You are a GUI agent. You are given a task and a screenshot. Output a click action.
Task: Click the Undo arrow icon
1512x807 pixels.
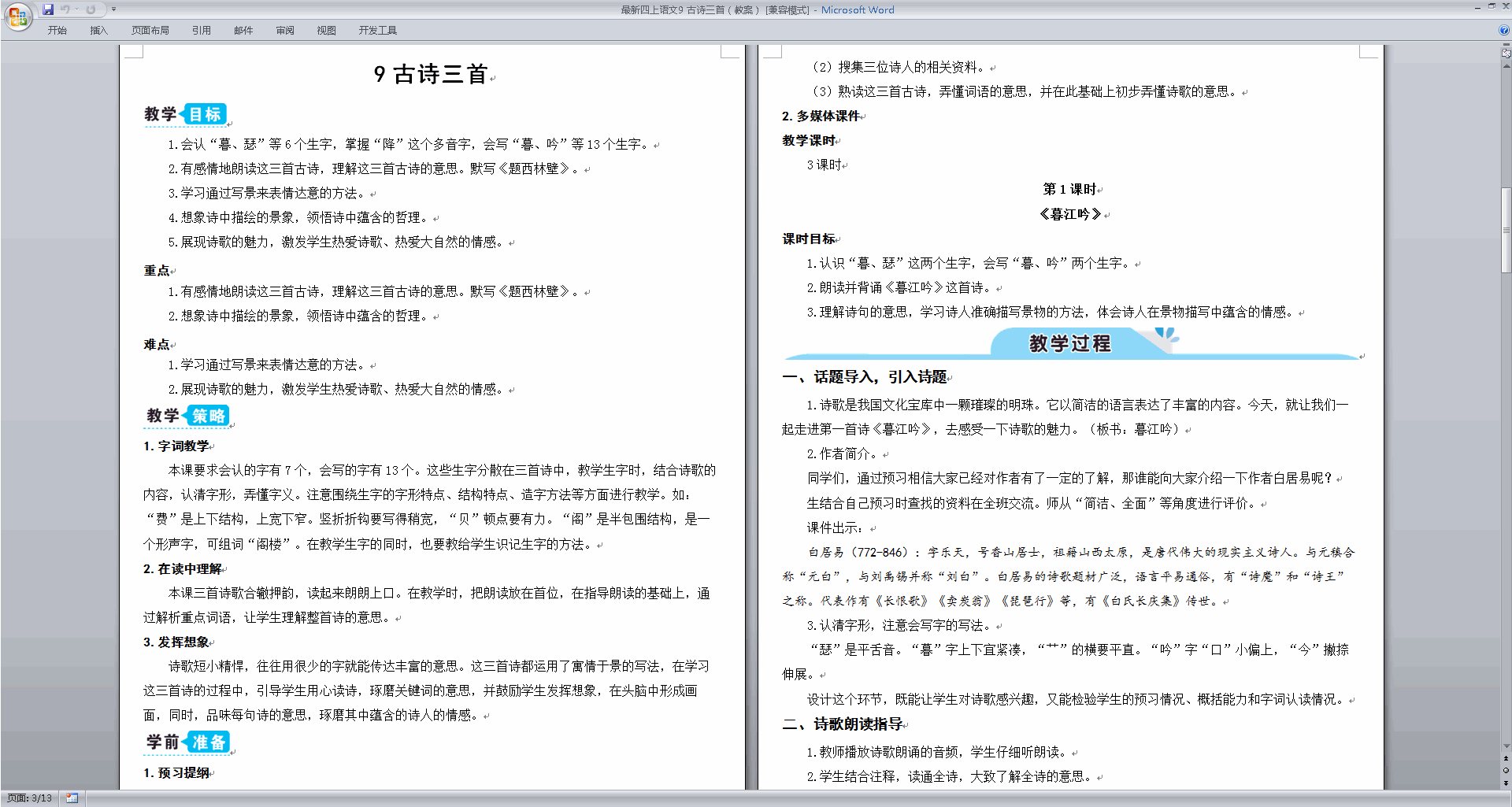[65, 9]
